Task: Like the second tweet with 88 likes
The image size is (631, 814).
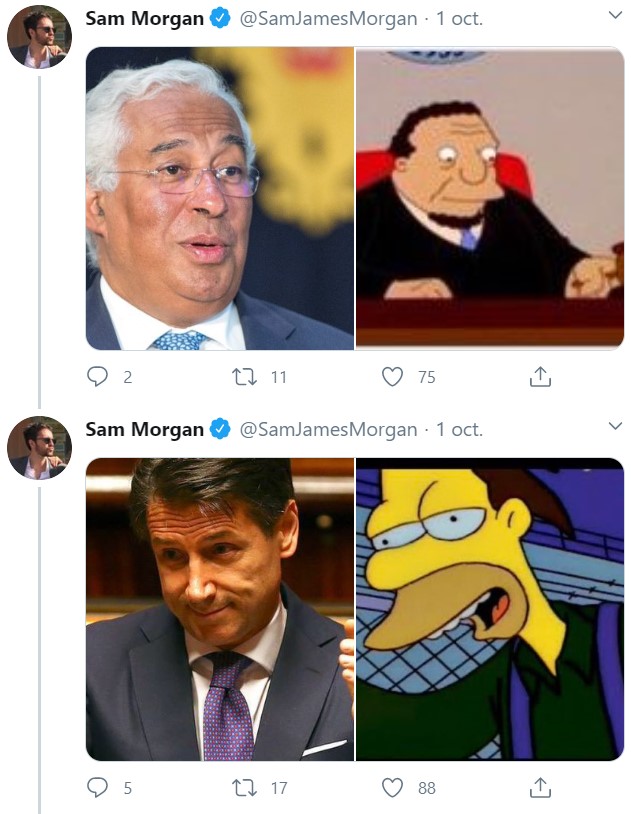Action: coord(394,787)
